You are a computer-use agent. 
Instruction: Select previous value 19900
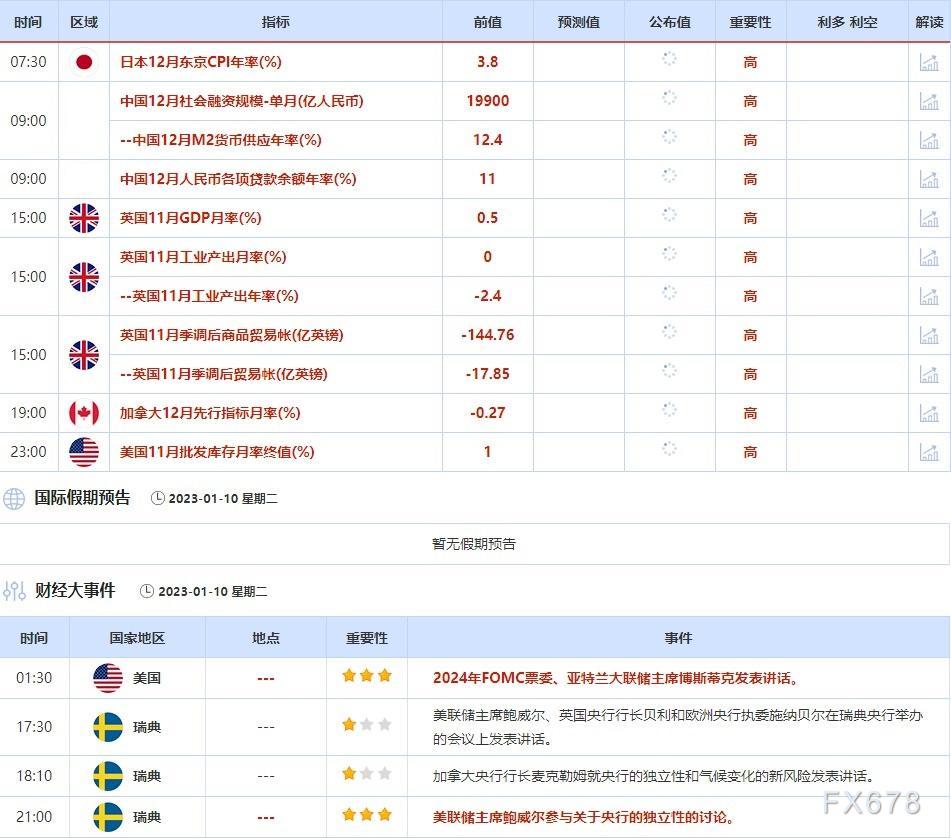pos(488,101)
